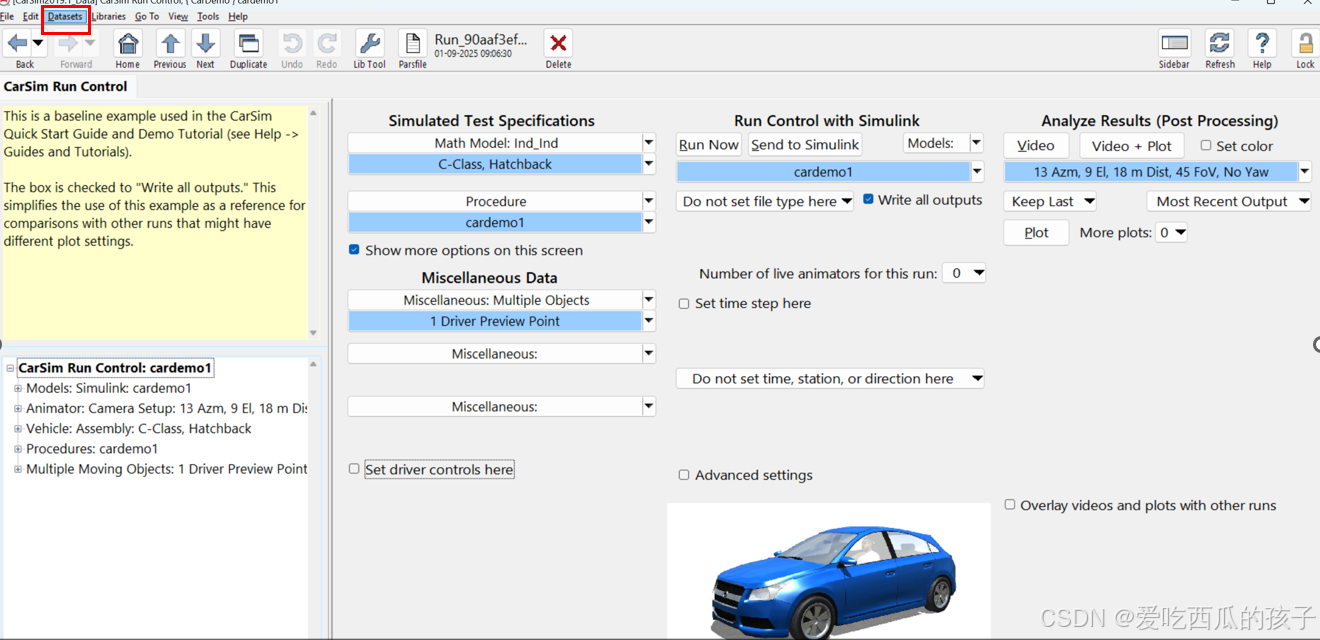Click the notes panel scroll-down arrow
This screenshot has height=640, width=1320.
point(313,333)
